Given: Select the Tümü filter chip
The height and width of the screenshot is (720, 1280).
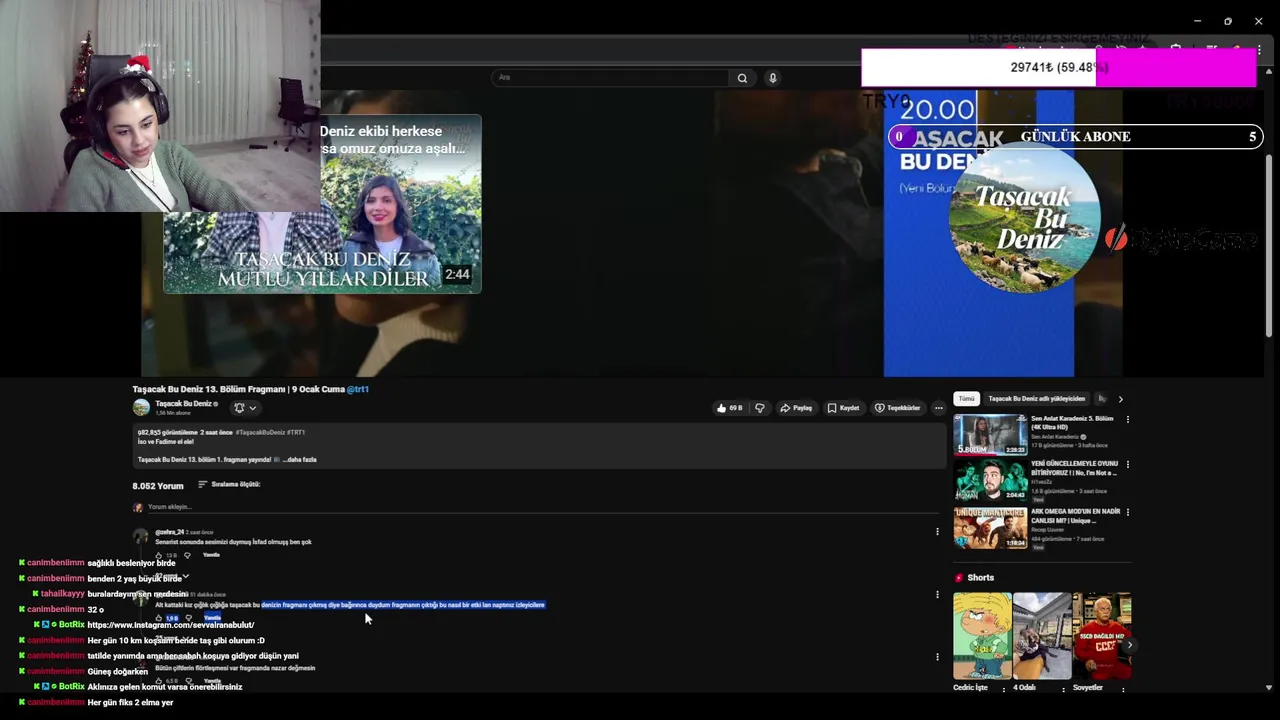Looking at the screenshot, I should tap(966, 399).
